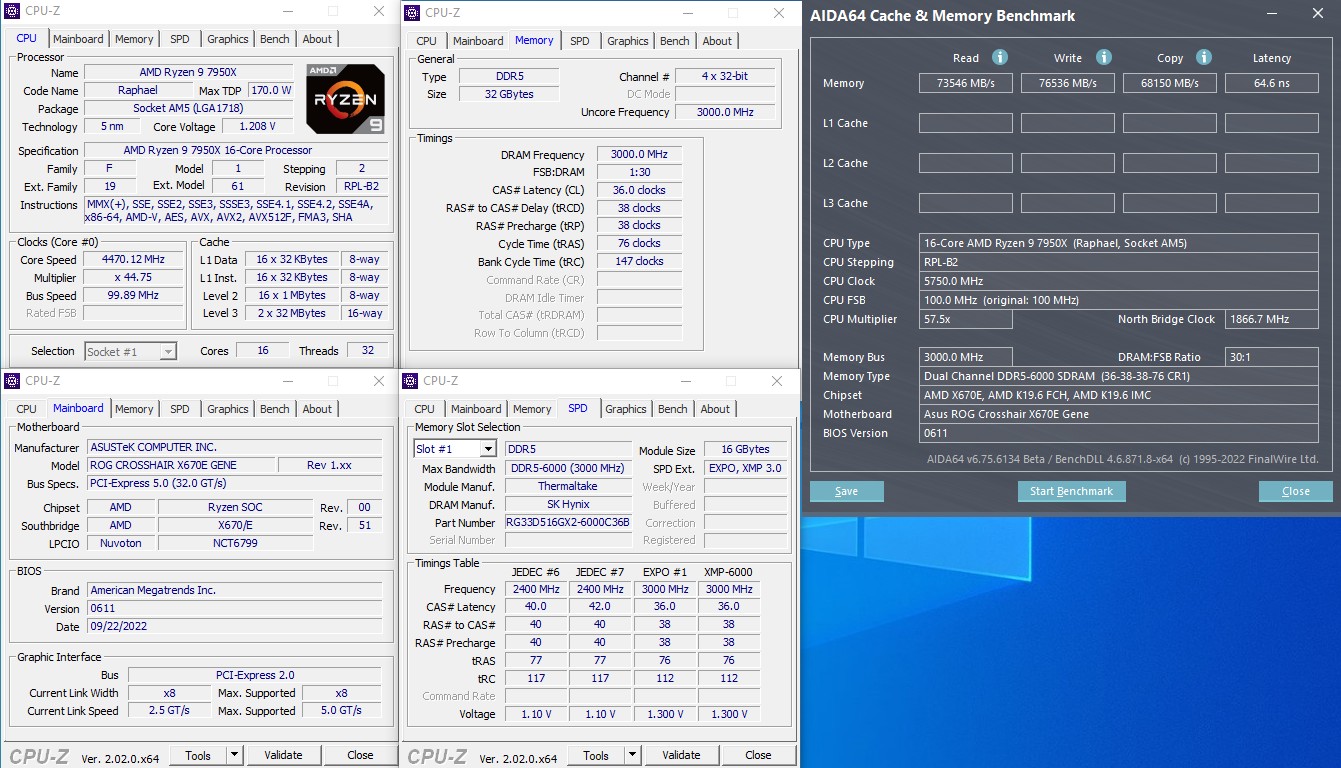The height and width of the screenshot is (768, 1341).
Task: Click the Threads value 32
Action: (368, 351)
